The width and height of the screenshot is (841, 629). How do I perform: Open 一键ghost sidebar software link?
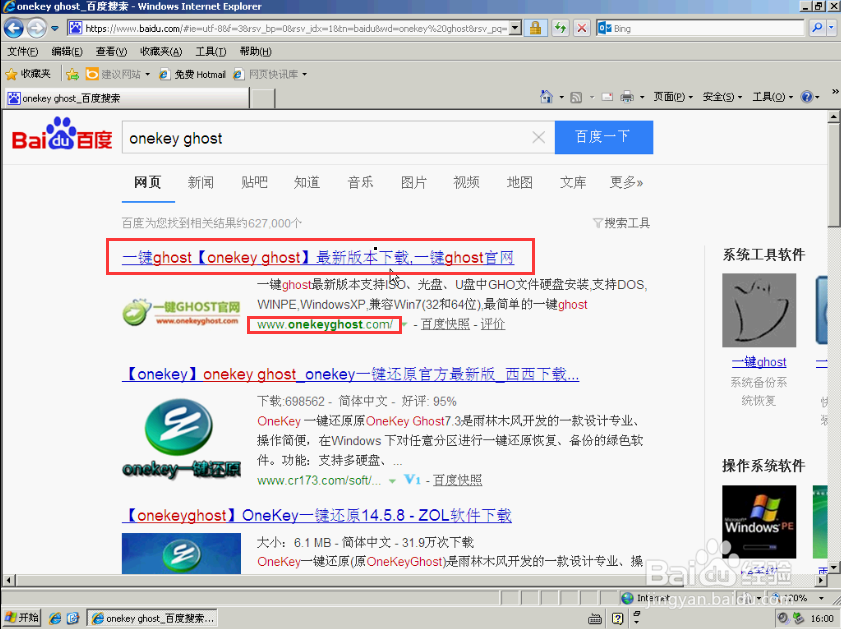pyautogui.click(x=759, y=362)
